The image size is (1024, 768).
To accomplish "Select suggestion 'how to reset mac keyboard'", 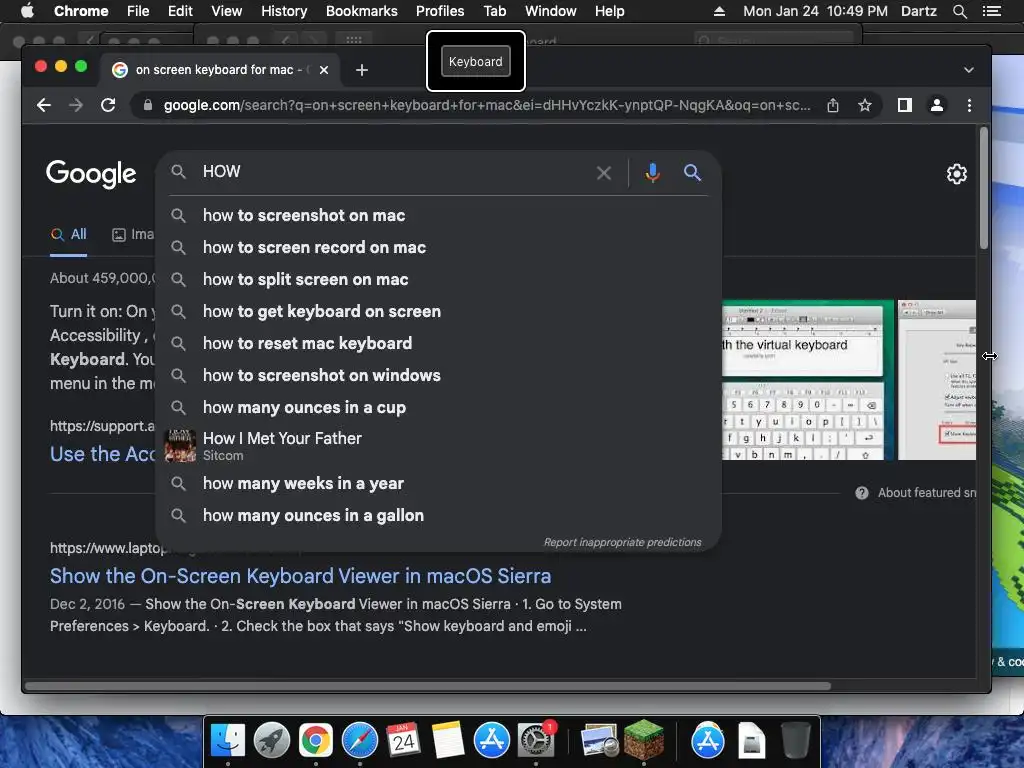I will (438, 344).
